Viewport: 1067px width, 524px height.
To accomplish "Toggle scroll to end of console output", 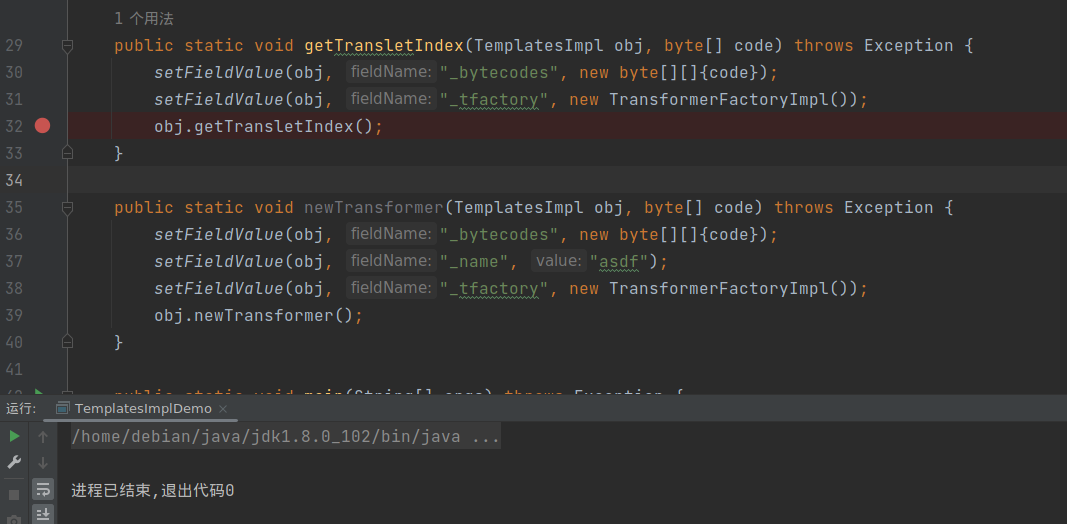I will coord(43,514).
